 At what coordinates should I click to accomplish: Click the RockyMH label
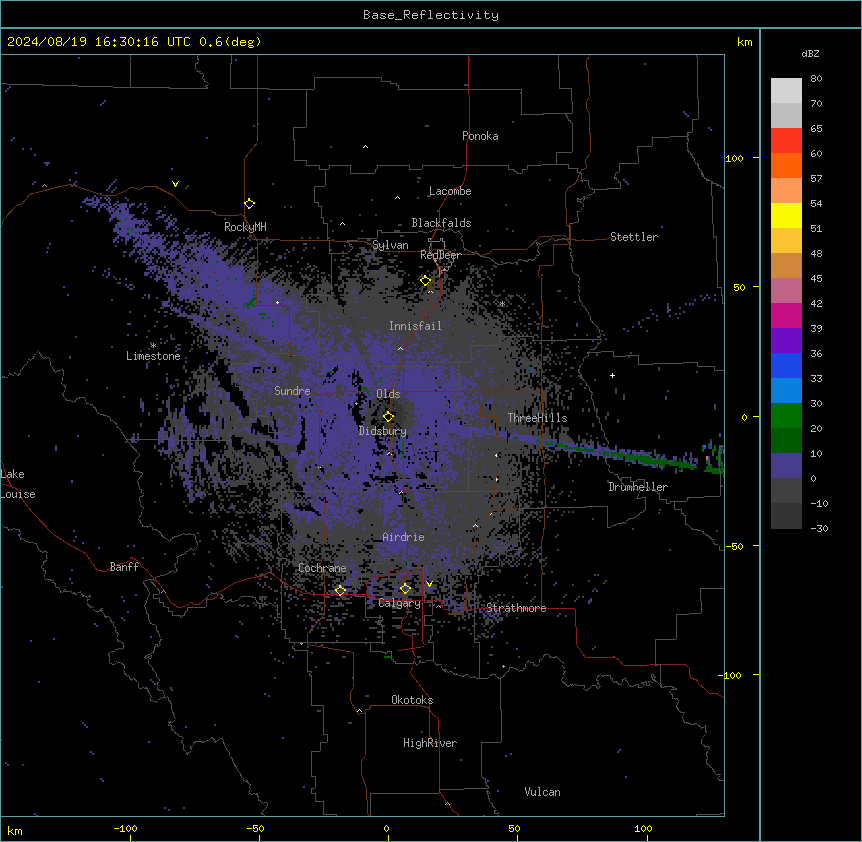coord(245,227)
